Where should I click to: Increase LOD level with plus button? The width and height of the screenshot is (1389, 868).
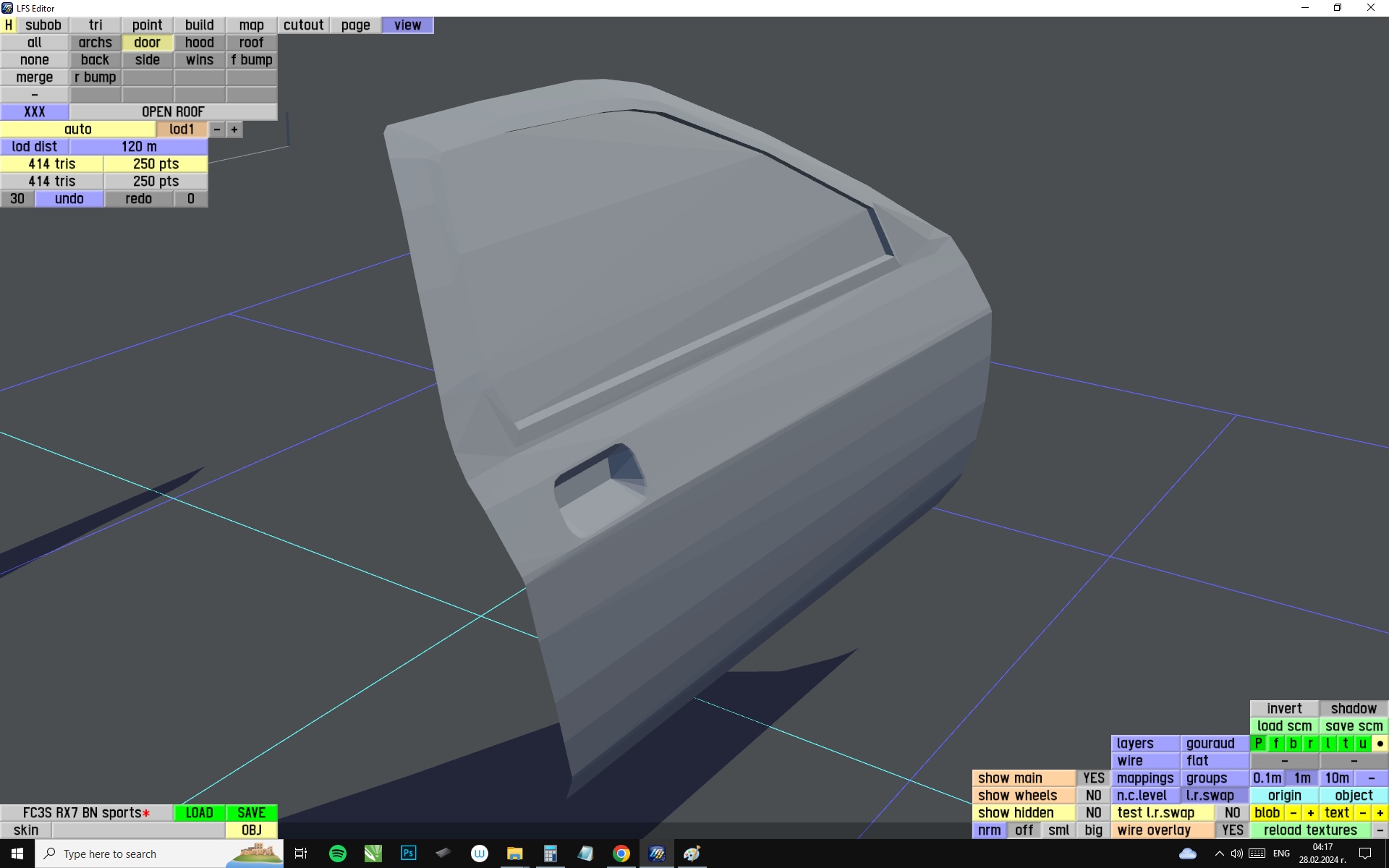click(234, 129)
